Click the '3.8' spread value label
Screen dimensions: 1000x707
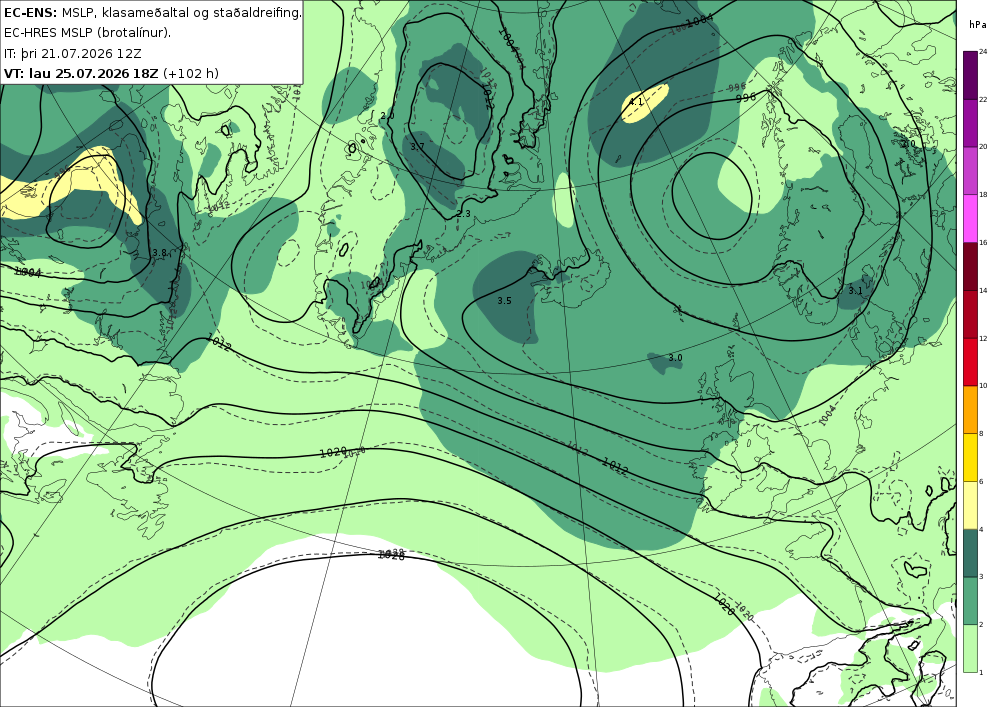(x=159, y=252)
